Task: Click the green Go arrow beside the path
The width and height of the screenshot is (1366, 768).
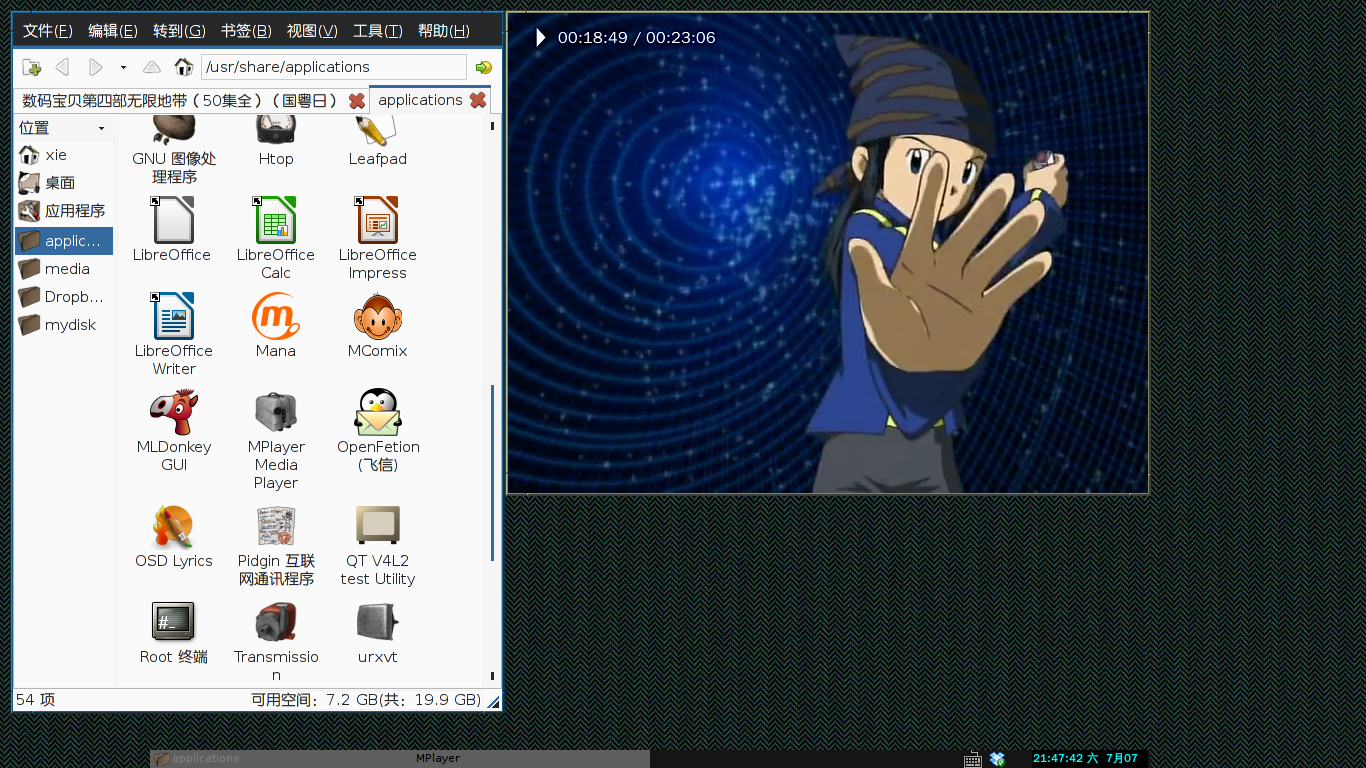Action: pos(484,67)
